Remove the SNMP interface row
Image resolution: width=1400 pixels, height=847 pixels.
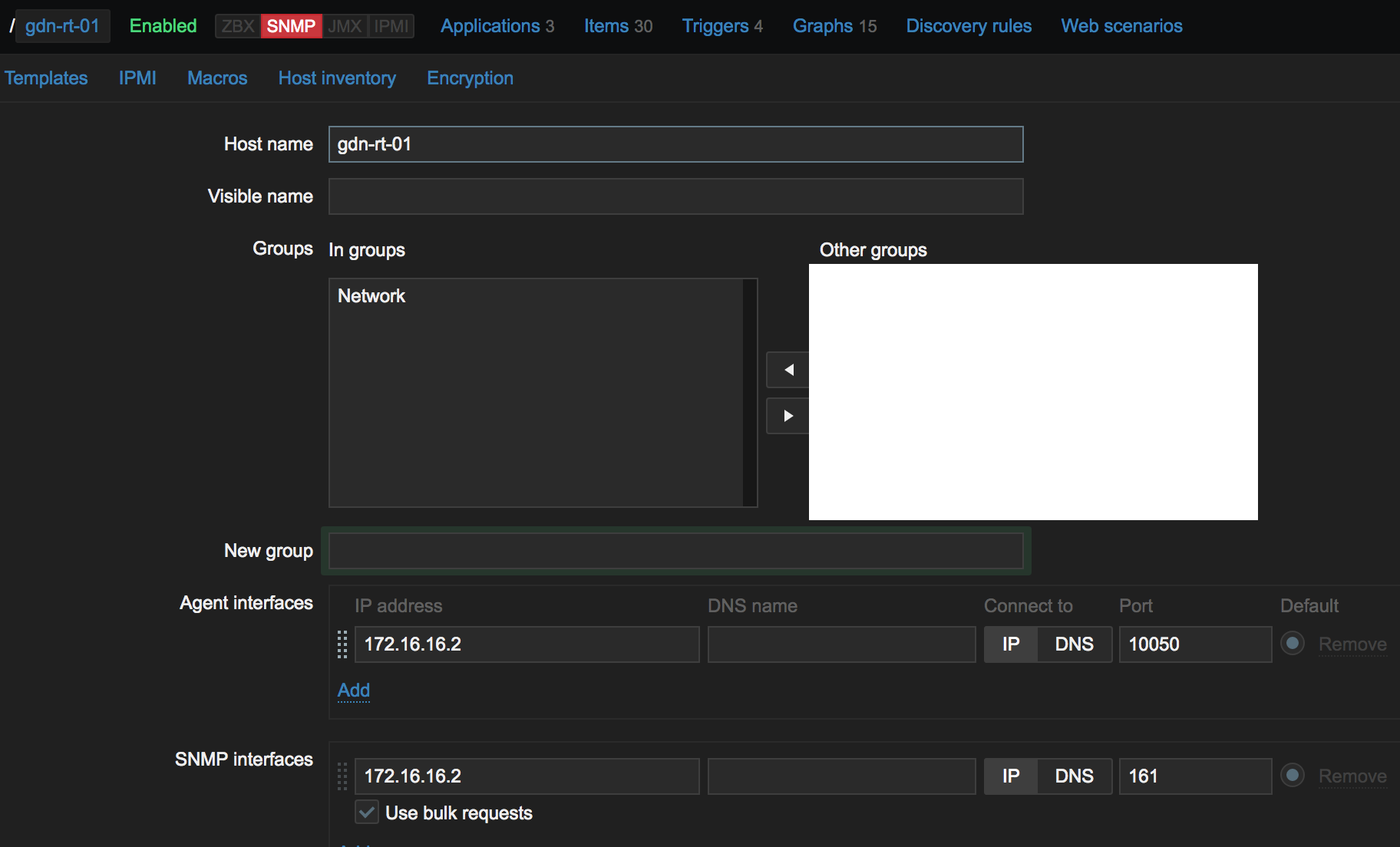pyautogui.click(x=1352, y=776)
